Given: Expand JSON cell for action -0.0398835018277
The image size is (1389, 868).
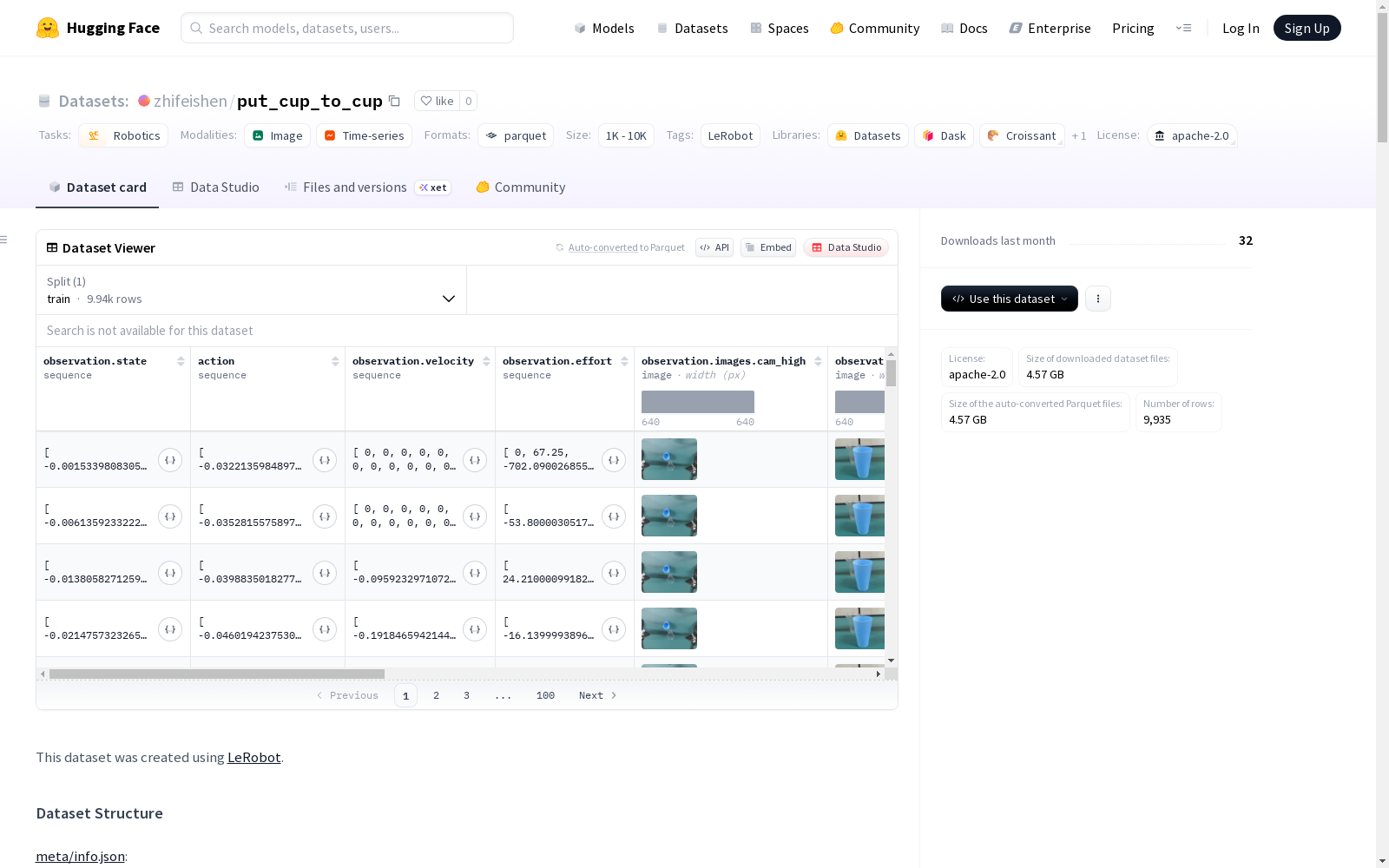Looking at the screenshot, I should (x=325, y=573).
